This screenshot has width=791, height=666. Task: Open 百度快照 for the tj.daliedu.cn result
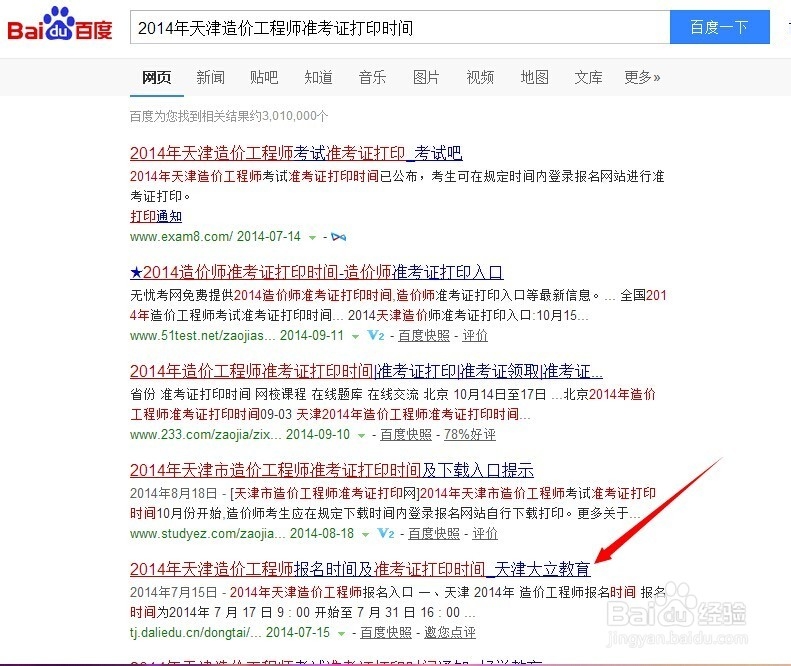[386, 632]
